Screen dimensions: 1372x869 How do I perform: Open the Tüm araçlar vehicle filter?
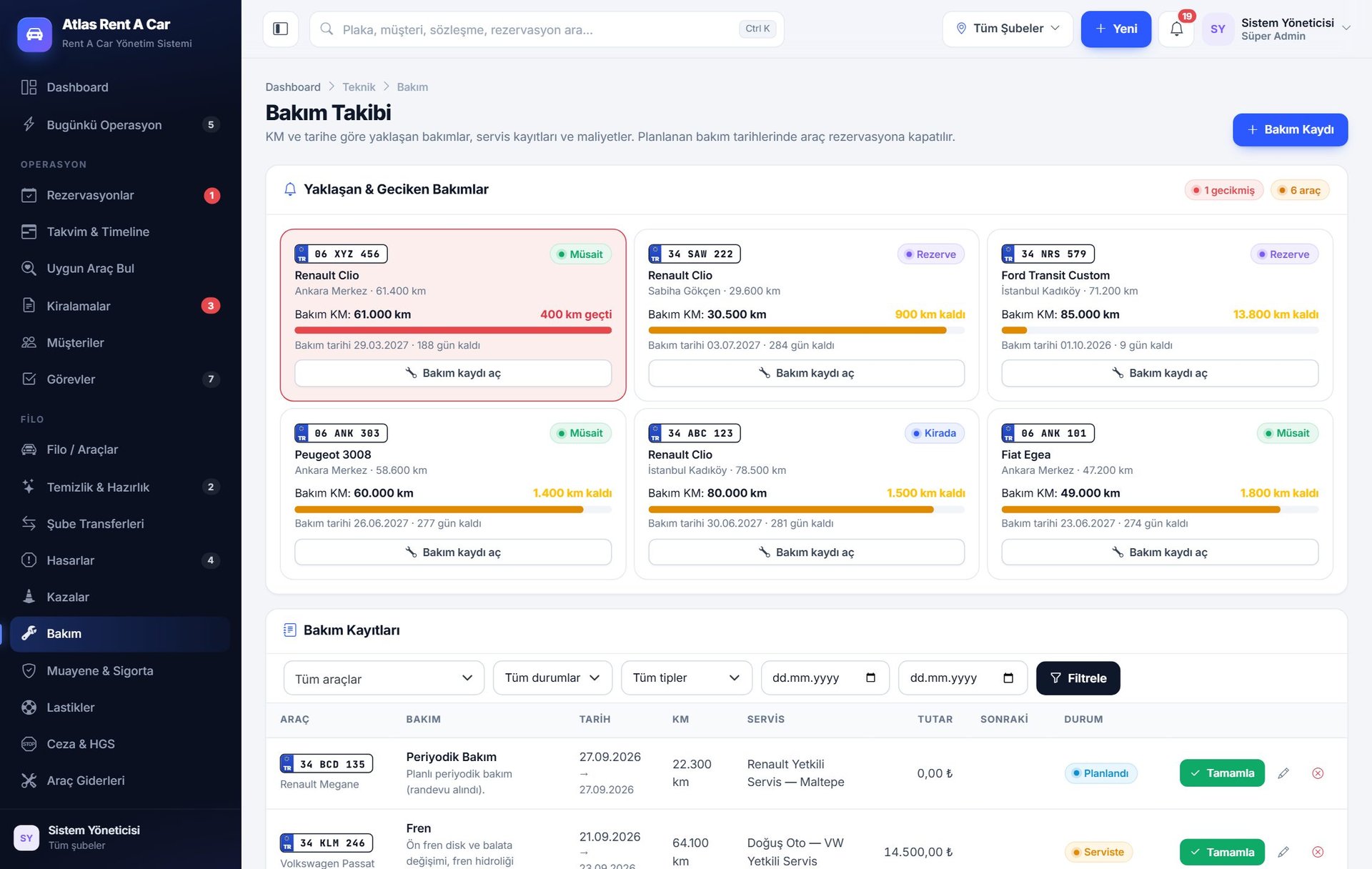pos(384,678)
